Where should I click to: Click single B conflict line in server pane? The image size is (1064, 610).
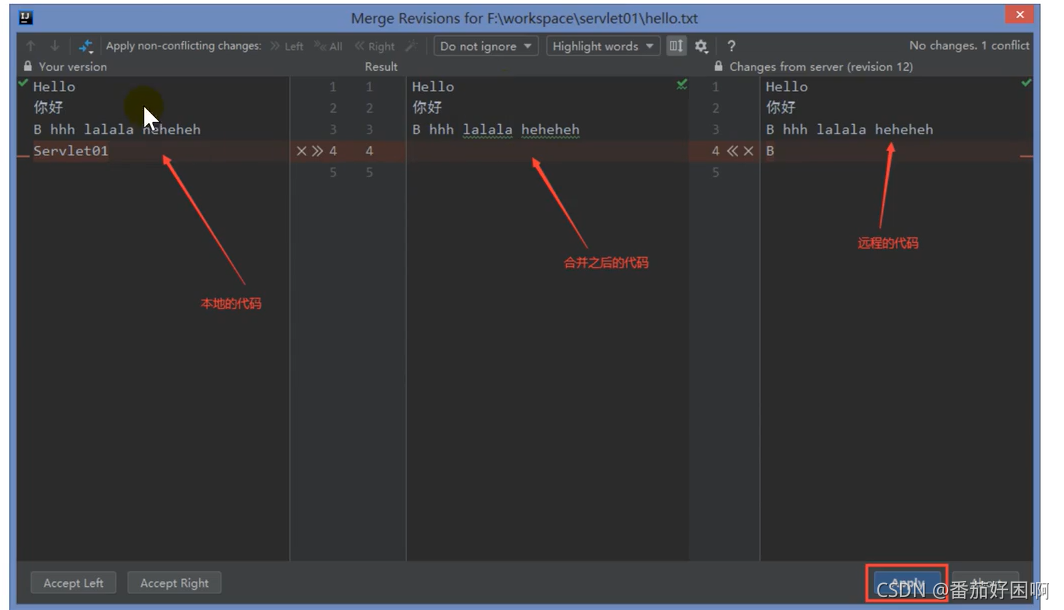(x=770, y=151)
